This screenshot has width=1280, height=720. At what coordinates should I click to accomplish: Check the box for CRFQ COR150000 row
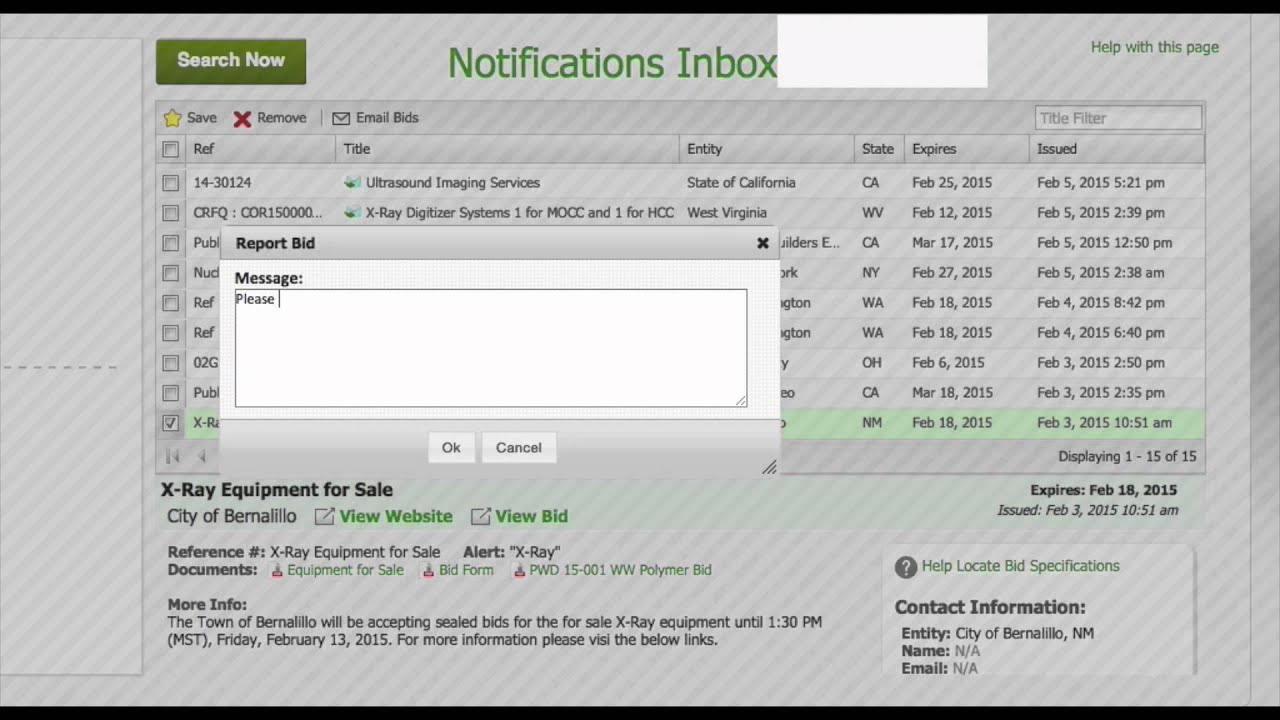tap(170, 213)
